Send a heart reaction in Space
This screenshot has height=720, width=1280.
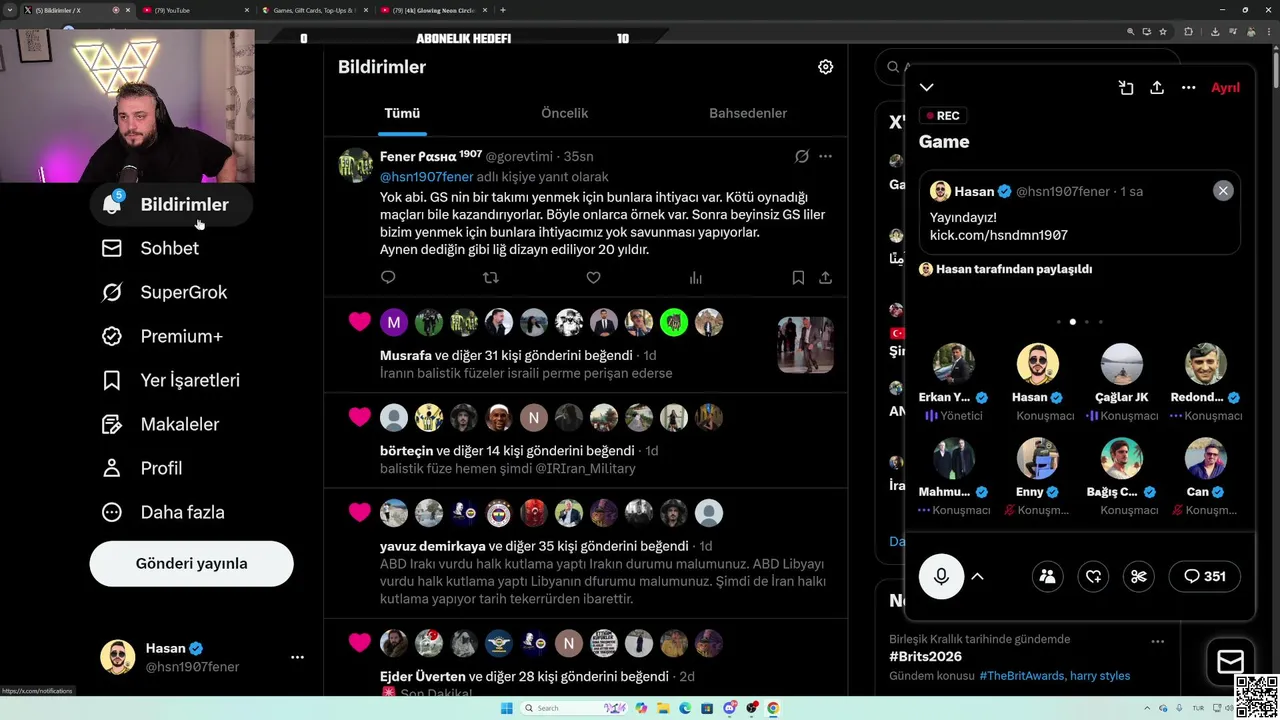1093,576
